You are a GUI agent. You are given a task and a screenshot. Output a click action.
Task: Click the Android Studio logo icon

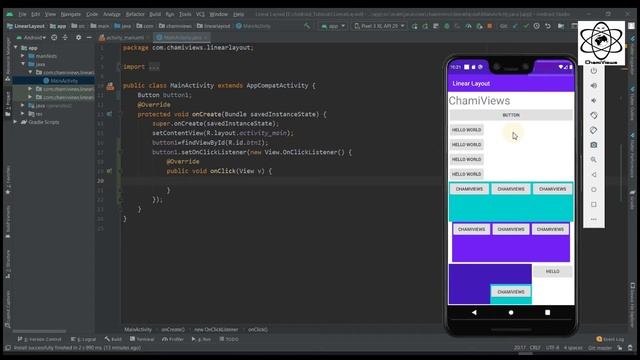tap(9, 14)
